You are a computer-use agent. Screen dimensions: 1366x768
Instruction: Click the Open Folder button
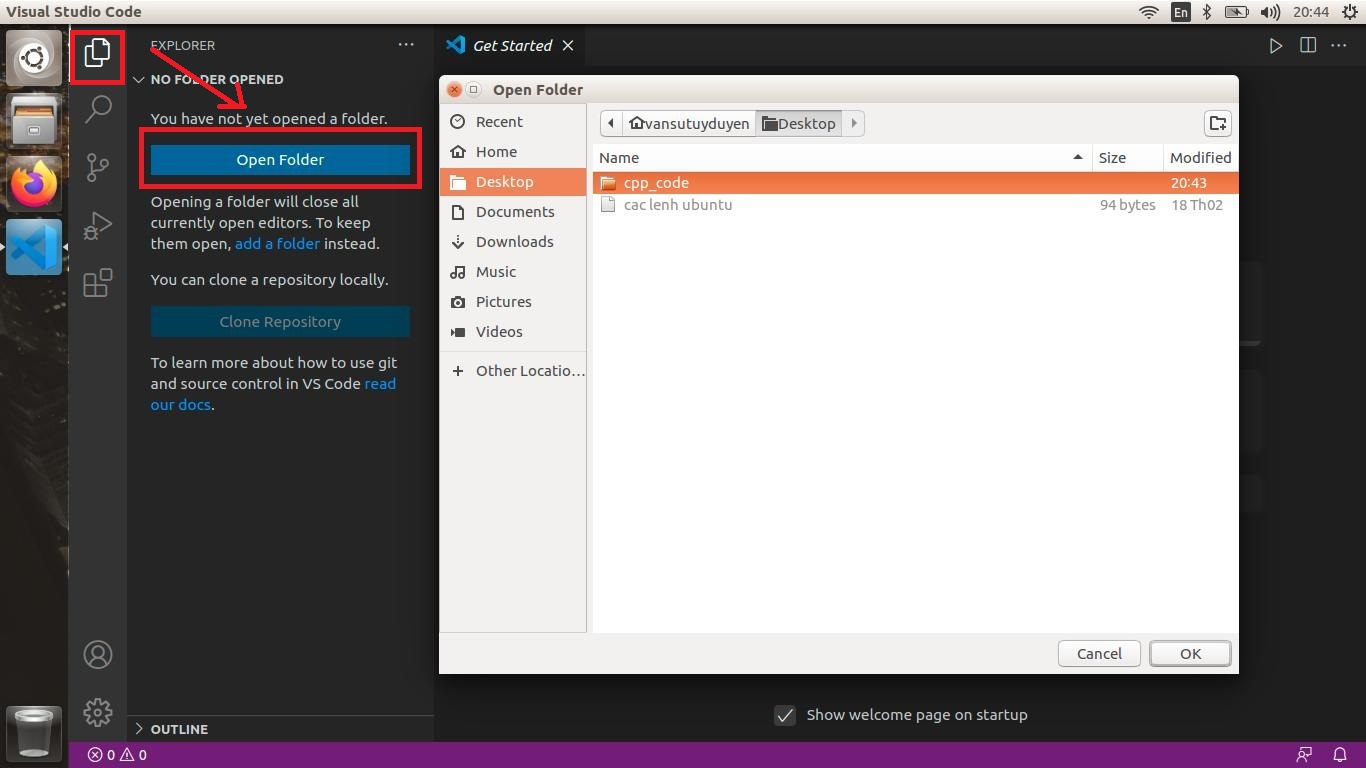[x=280, y=159]
